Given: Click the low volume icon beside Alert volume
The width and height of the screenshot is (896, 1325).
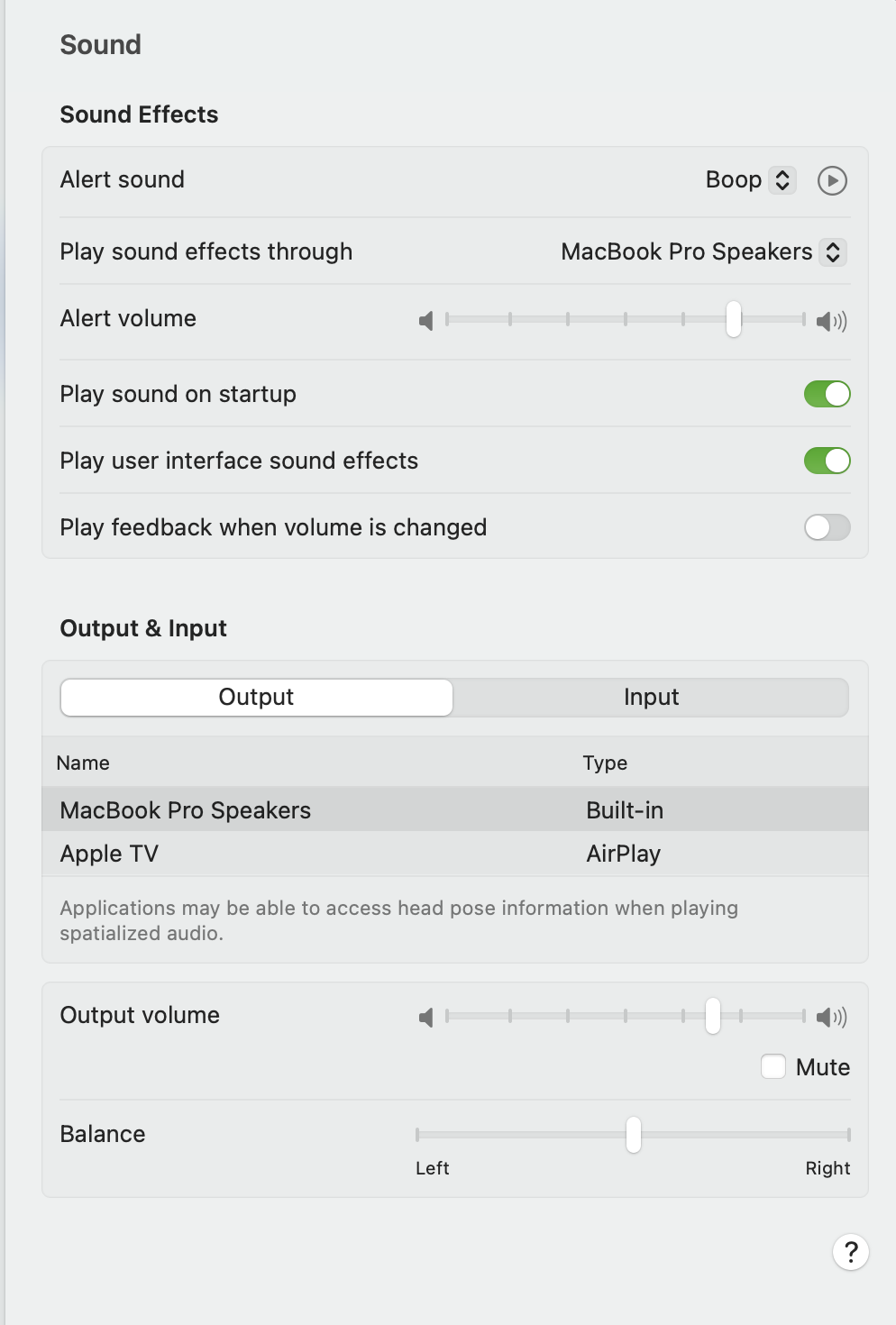Looking at the screenshot, I should pos(426,321).
